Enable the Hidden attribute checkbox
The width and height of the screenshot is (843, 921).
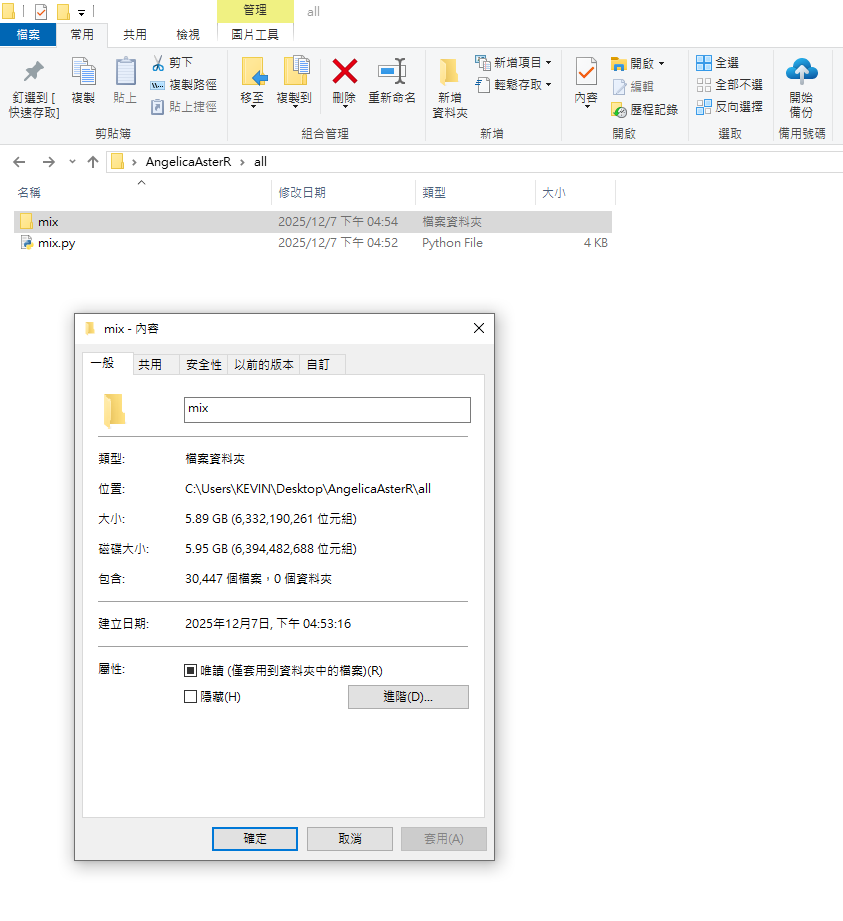(x=191, y=697)
